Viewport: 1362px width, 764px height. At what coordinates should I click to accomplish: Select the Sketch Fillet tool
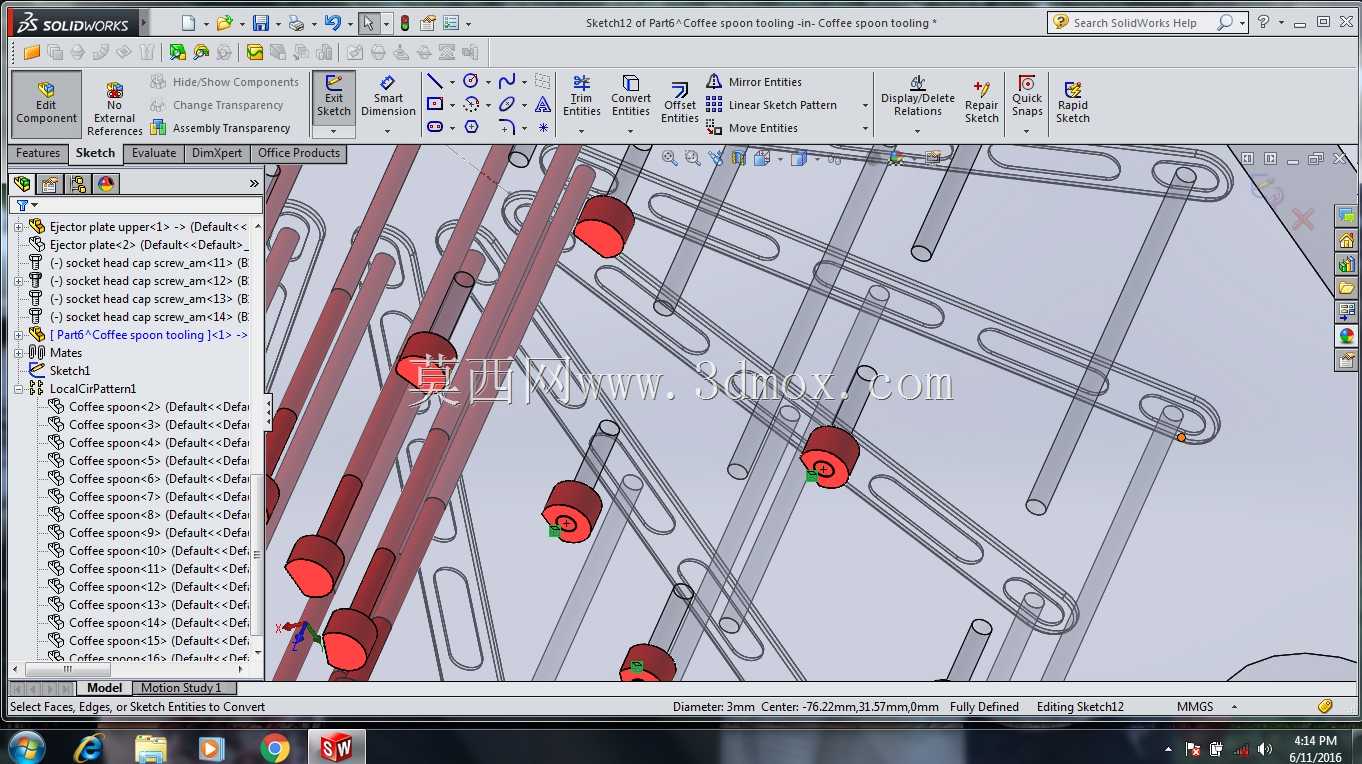(x=506, y=127)
